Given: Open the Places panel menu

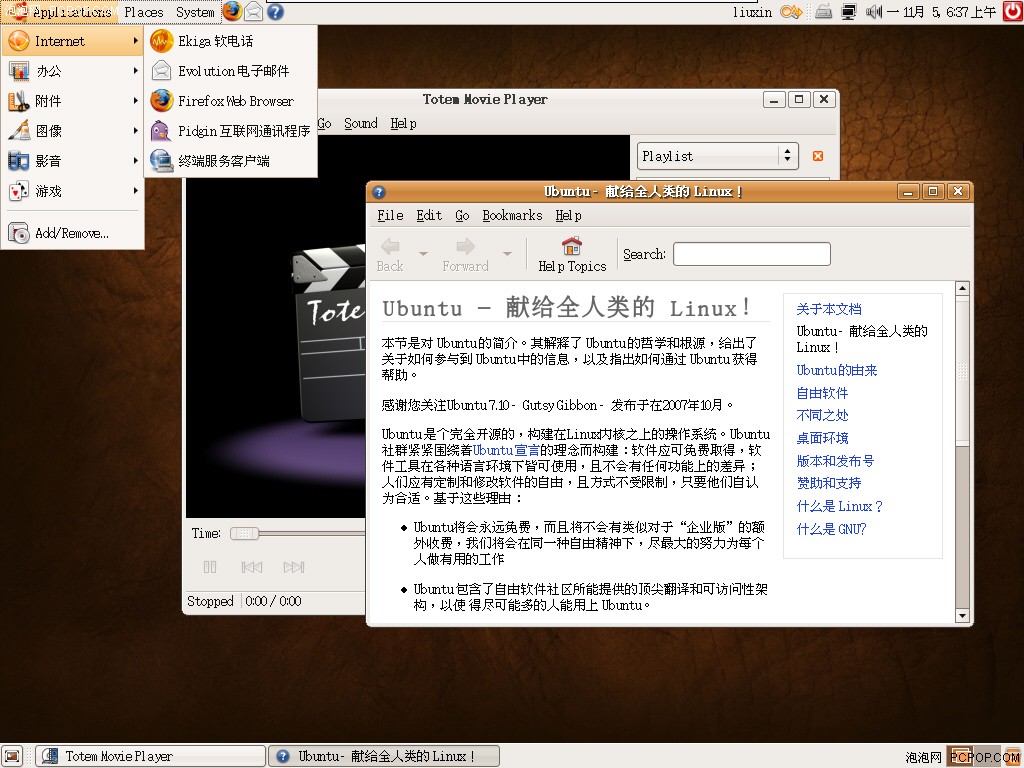Looking at the screenshot, I should tap(144, 12).
